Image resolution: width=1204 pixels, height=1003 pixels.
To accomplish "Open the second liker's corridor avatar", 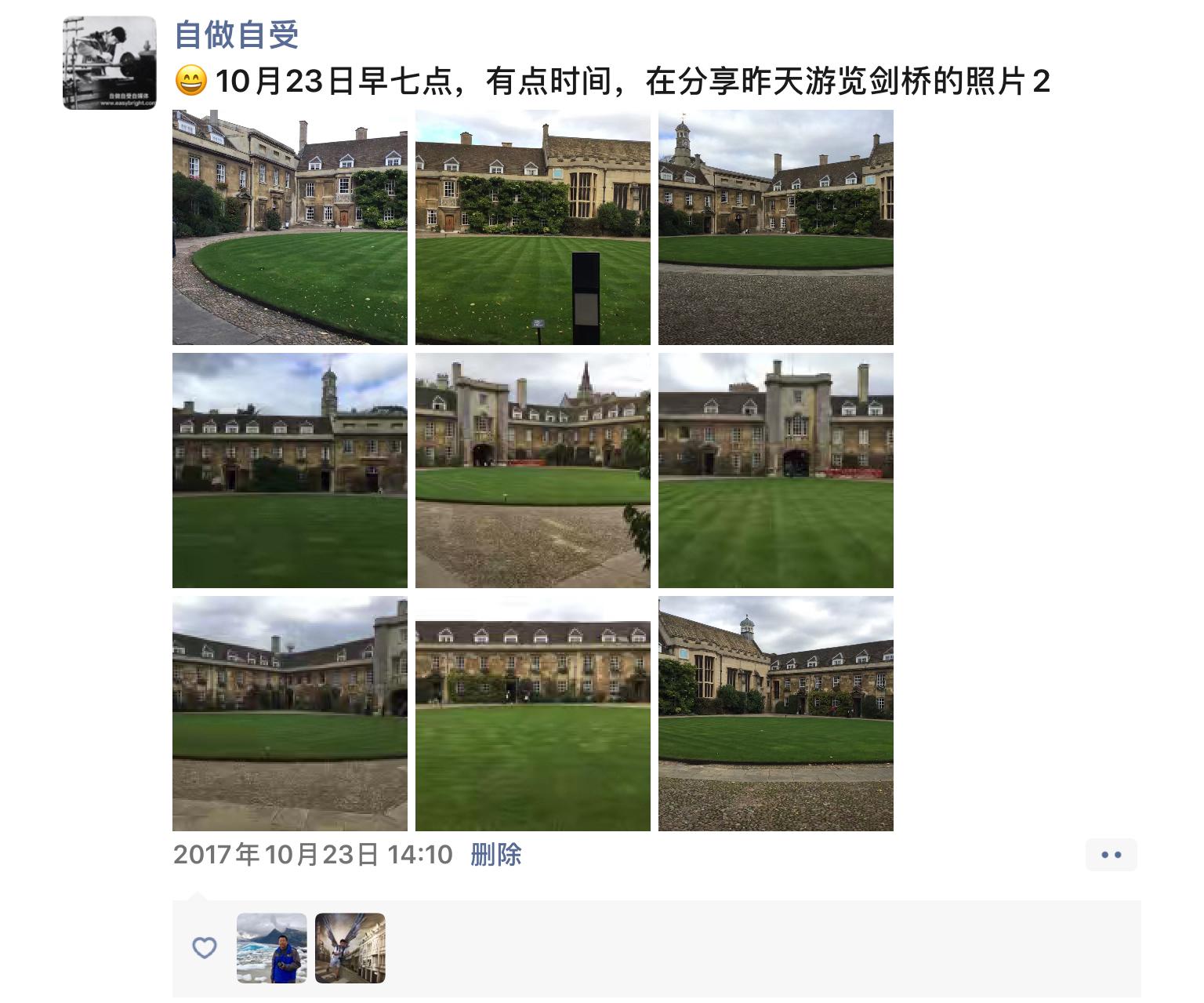I will point(350,948).
